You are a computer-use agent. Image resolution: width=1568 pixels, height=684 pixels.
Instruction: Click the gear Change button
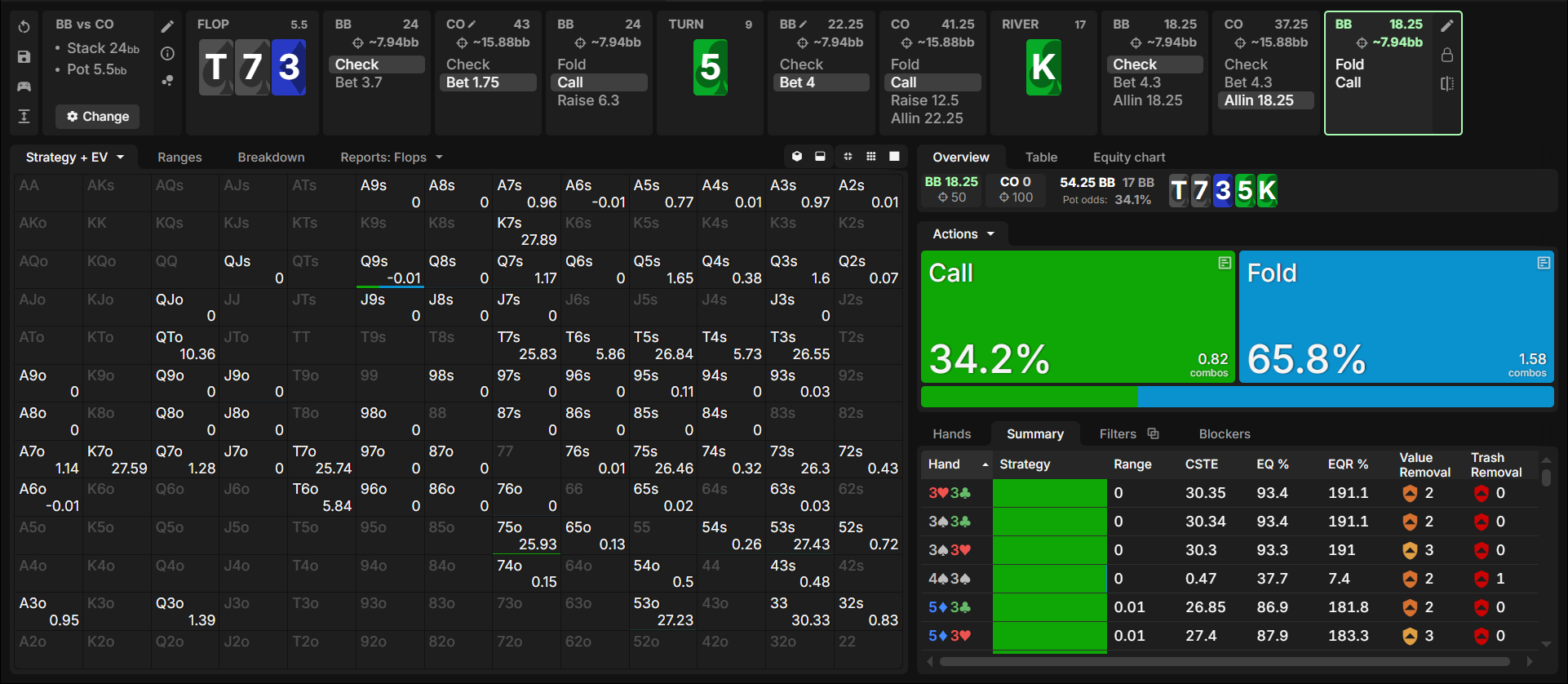pos(98,117)
